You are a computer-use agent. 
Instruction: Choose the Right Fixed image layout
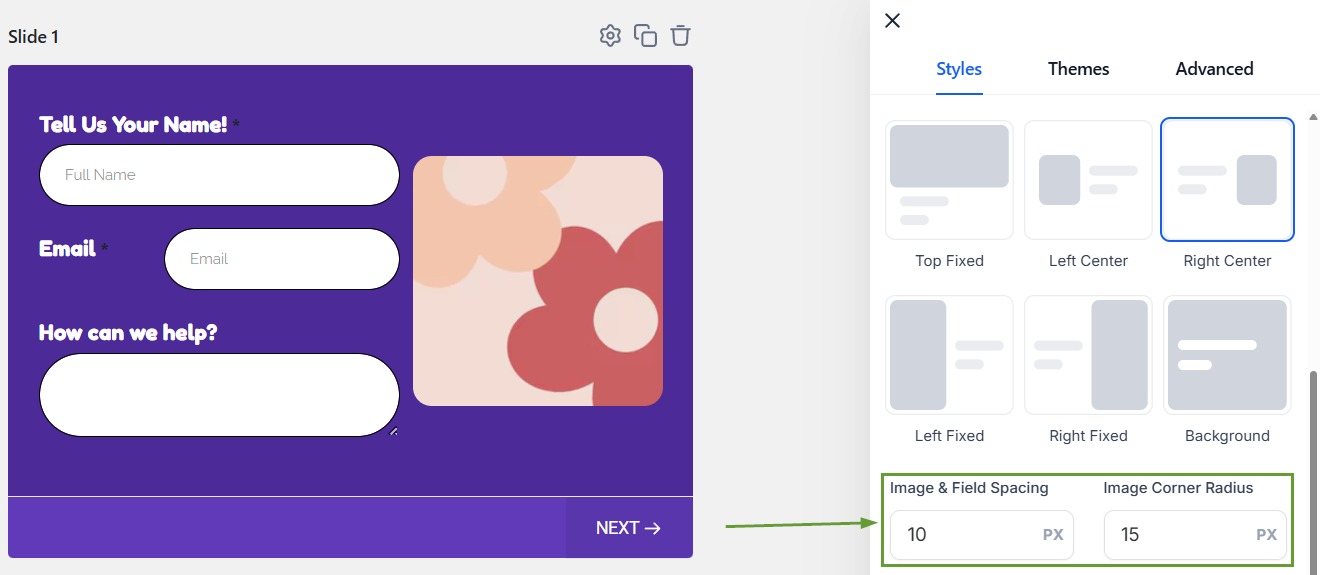pos(1088,355)
